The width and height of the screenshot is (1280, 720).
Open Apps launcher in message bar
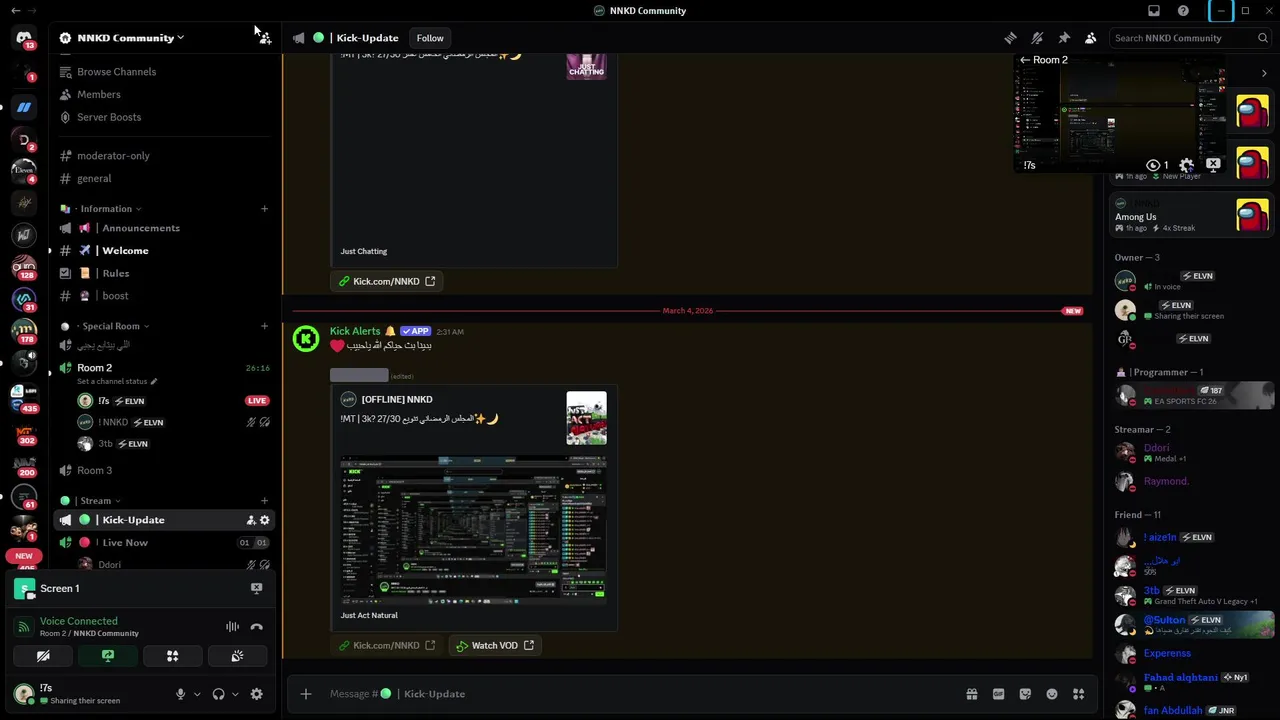[1078, 694]
